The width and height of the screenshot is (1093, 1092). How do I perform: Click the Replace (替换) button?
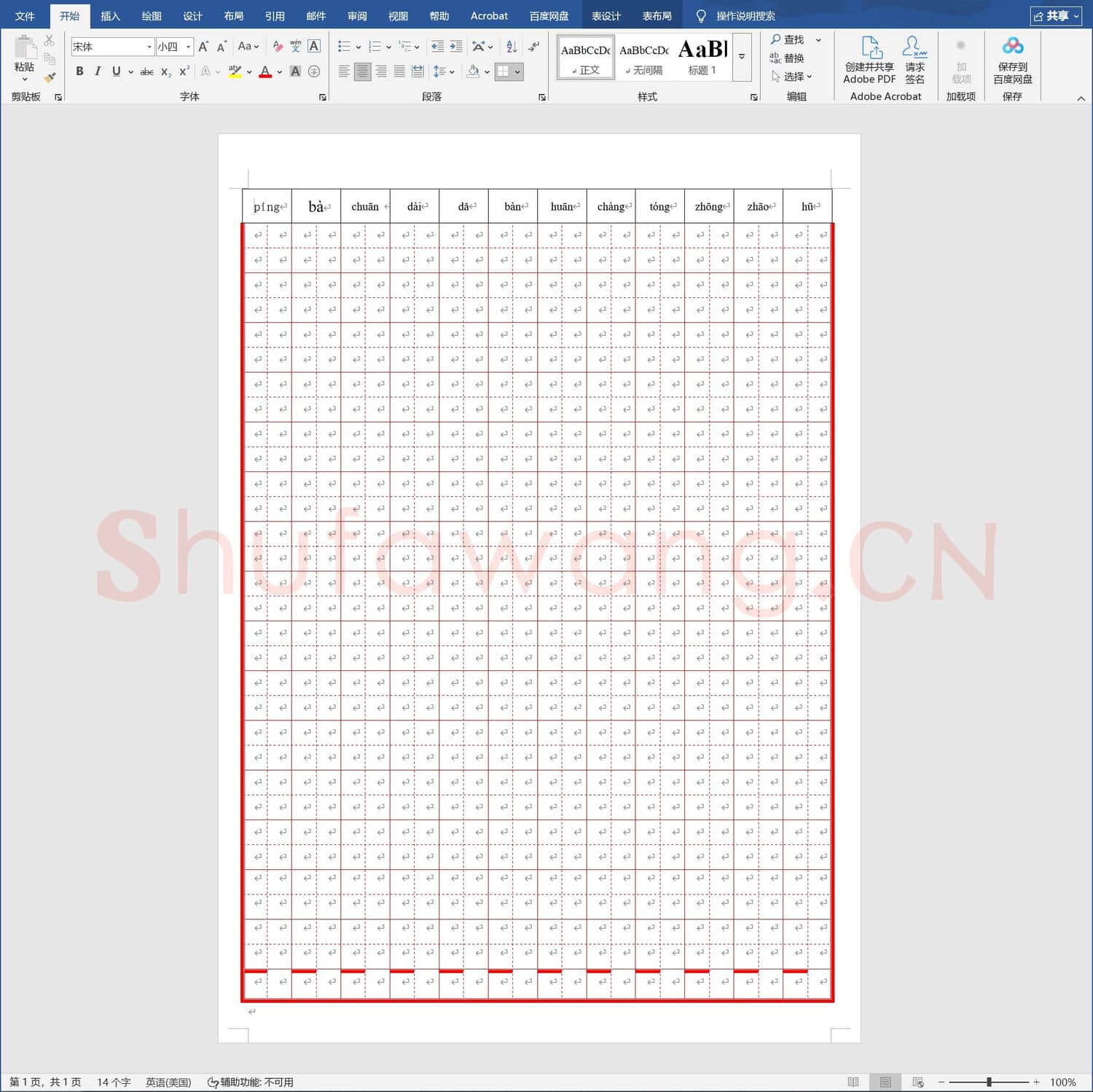point(788,58)
